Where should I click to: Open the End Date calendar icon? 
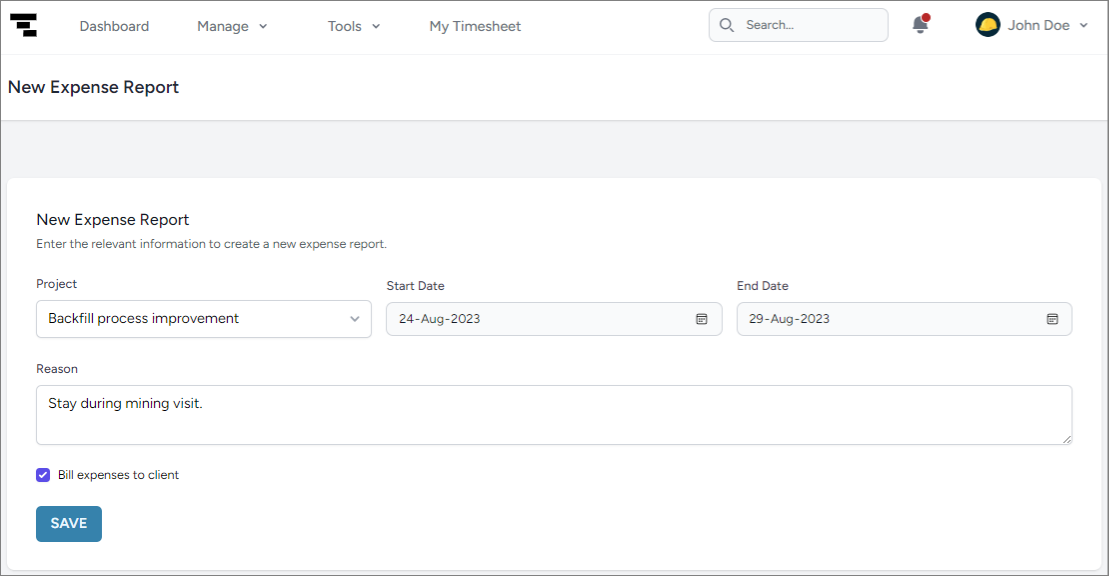click(x=1052, y=319)
